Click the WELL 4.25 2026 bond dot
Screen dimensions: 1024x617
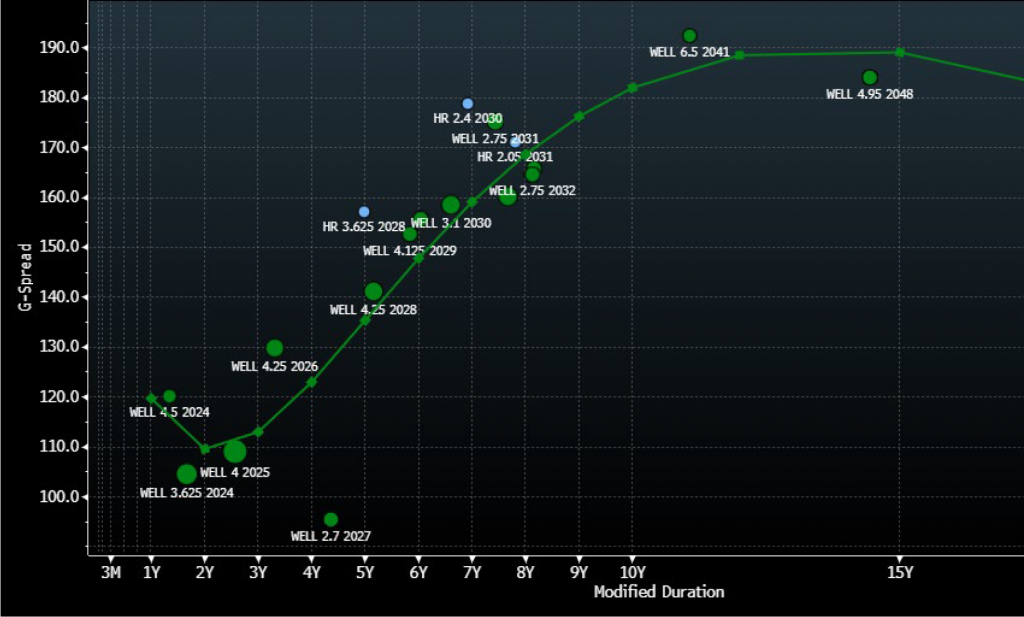[x=275, y=348]
